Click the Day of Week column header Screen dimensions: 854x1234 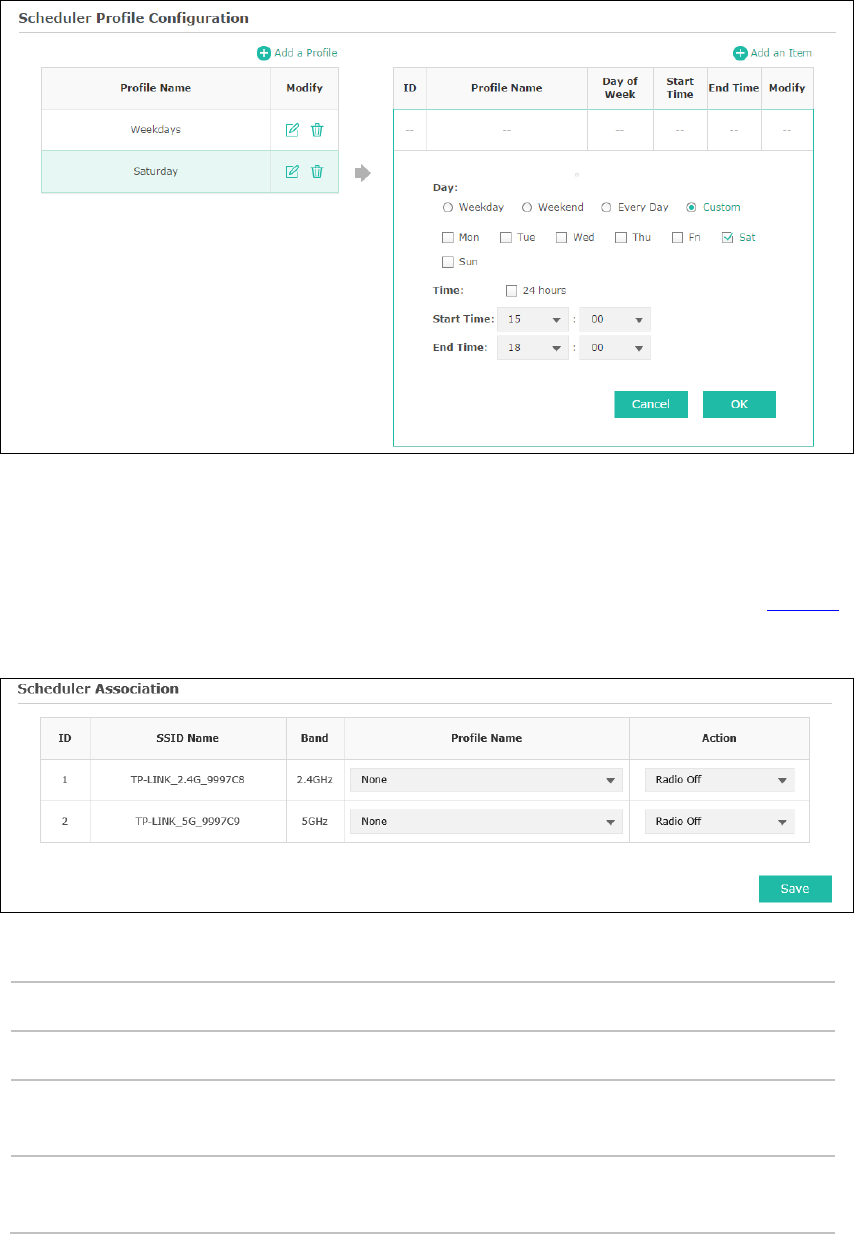620,88
